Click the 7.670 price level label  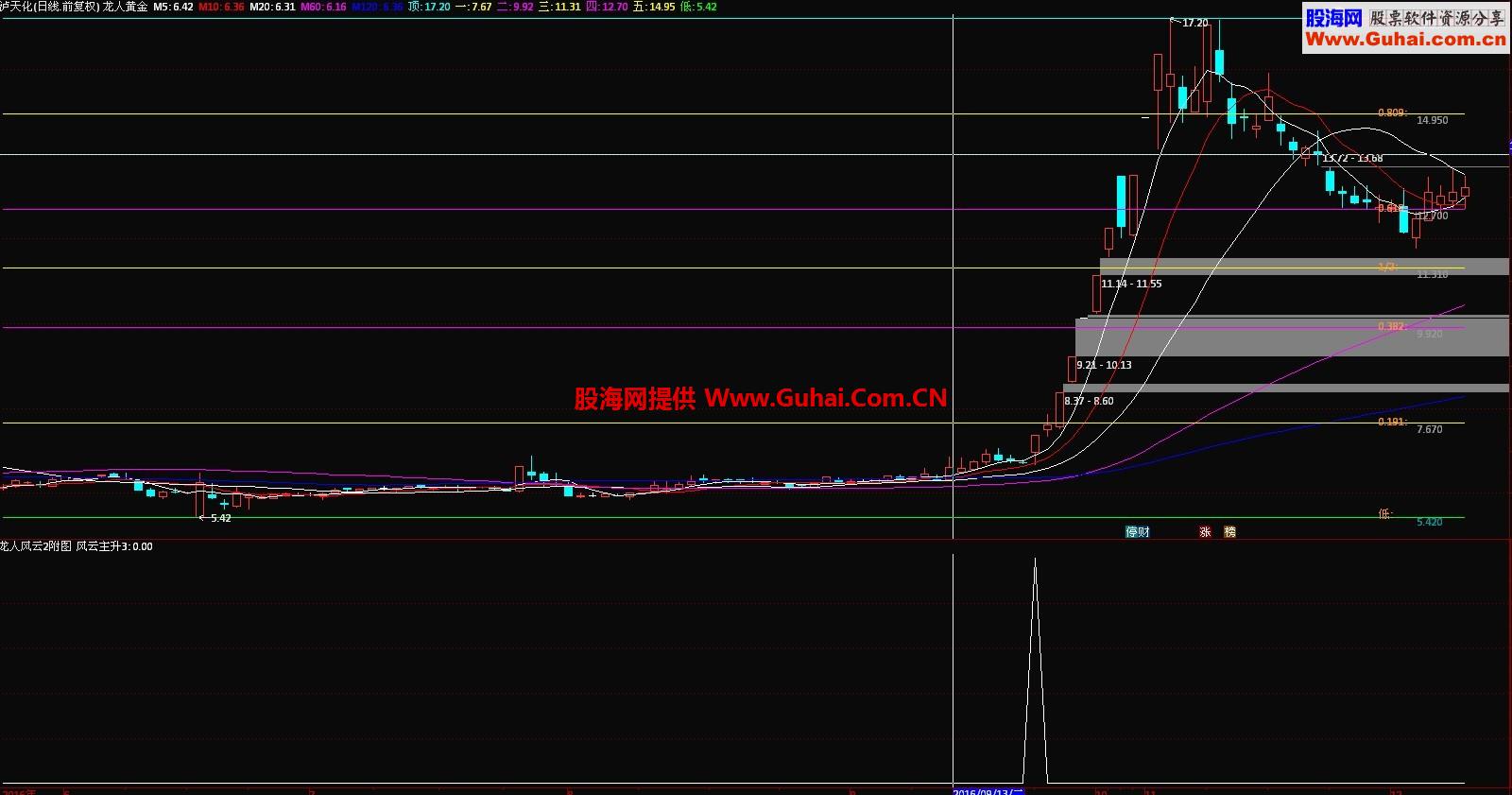click(1430, 429)
